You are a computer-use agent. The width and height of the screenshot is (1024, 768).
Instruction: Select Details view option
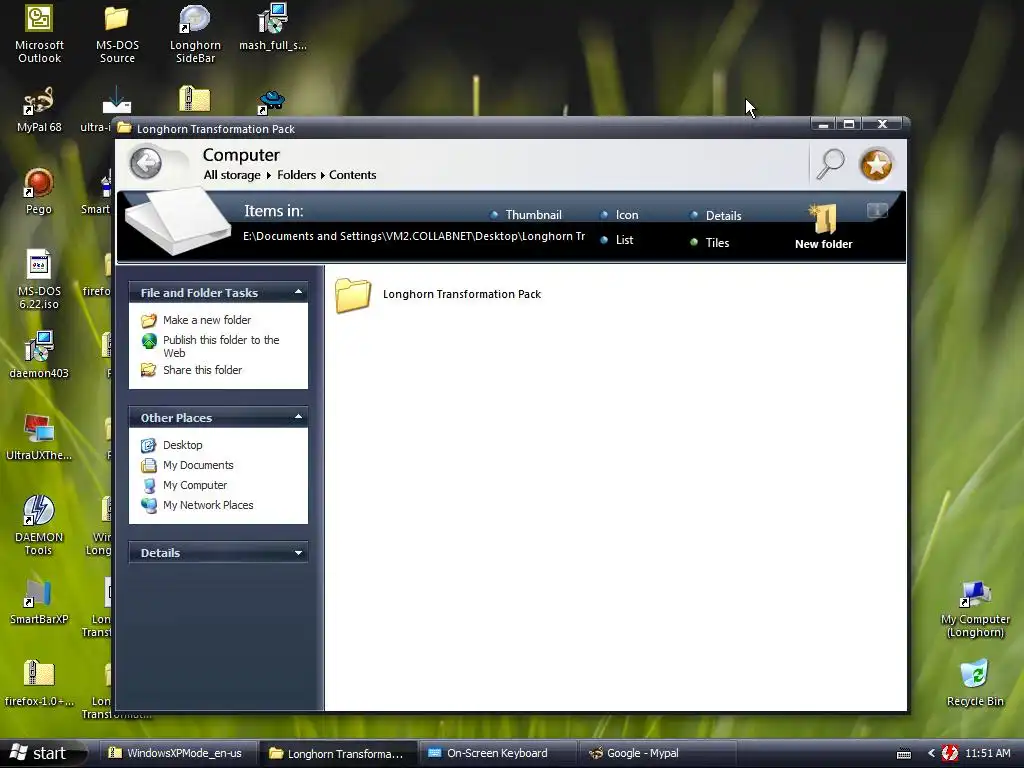tap(716, 216)
